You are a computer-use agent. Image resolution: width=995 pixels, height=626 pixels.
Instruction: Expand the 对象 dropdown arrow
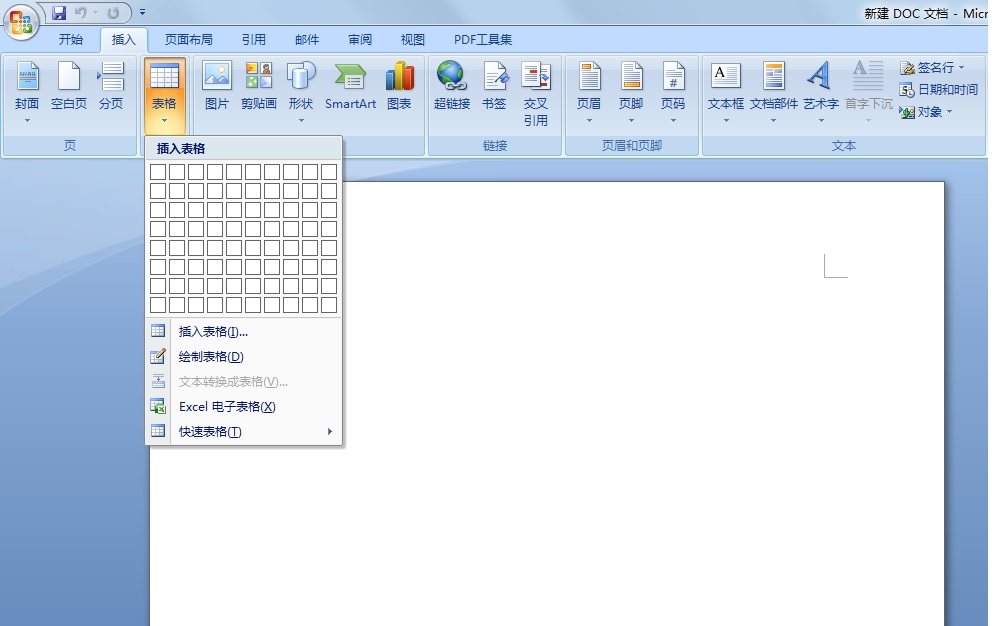(950, 112)
